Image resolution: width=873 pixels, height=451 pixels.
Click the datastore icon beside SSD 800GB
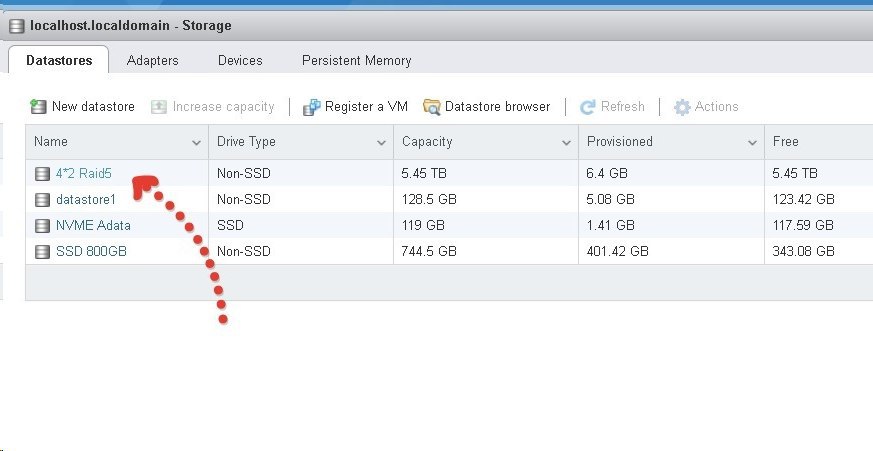tap(42, 252)
